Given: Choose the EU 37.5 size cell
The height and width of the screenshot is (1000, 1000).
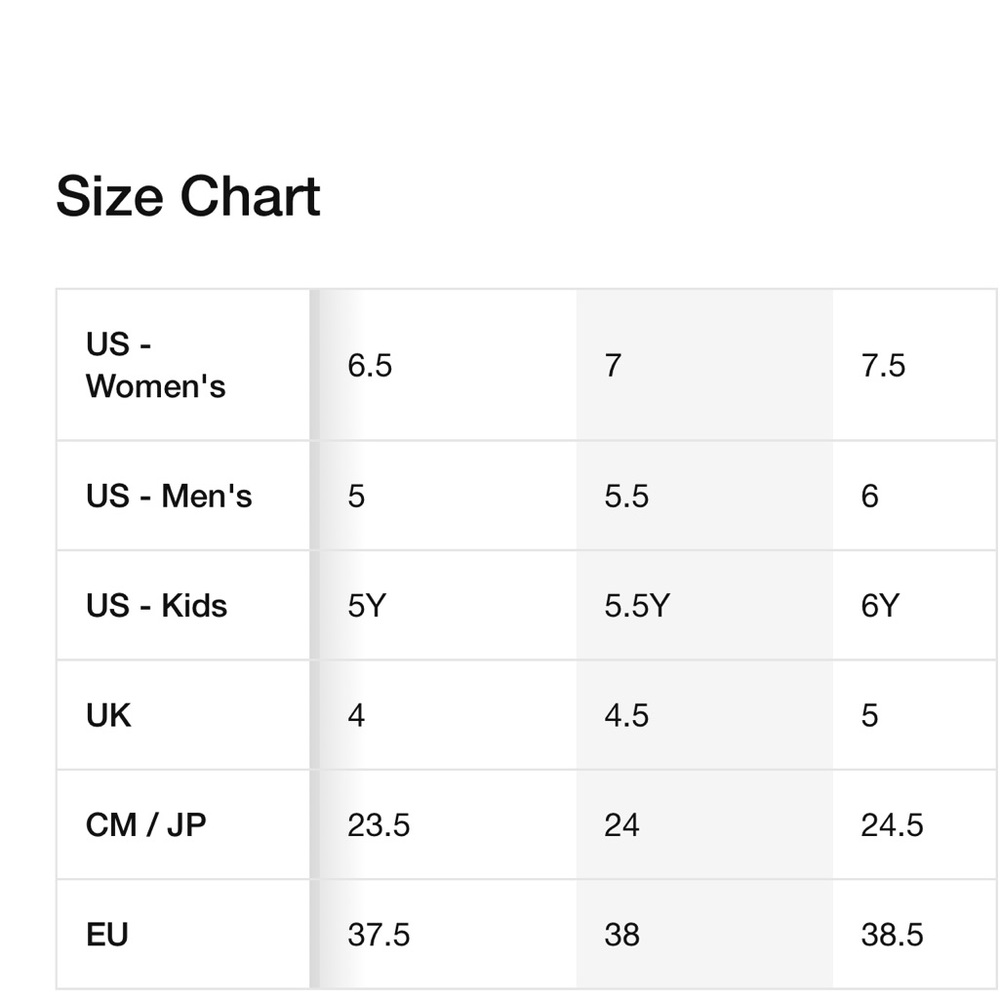Looking at the screenshot, I should [x=448, y=934].
